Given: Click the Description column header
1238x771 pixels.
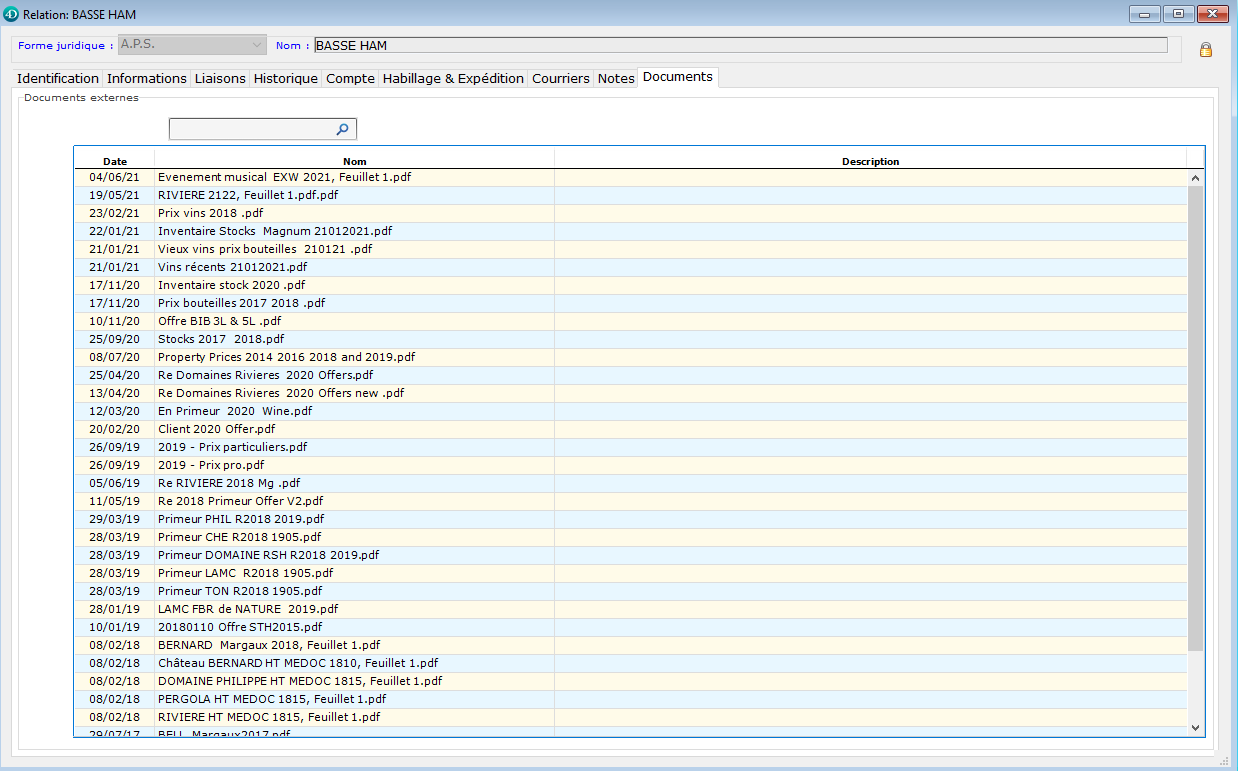Looking at the screenshot, I should 870,161.
